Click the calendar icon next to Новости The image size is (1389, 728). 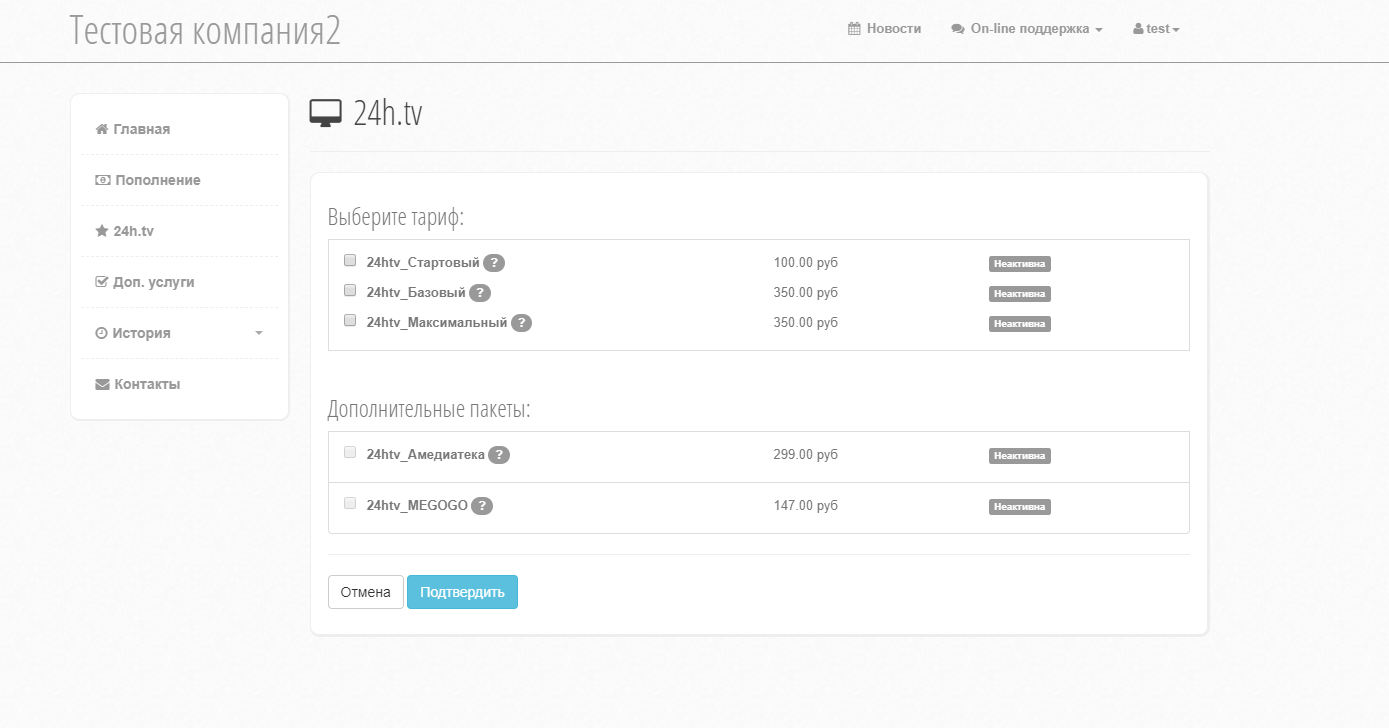click(854, 29)
